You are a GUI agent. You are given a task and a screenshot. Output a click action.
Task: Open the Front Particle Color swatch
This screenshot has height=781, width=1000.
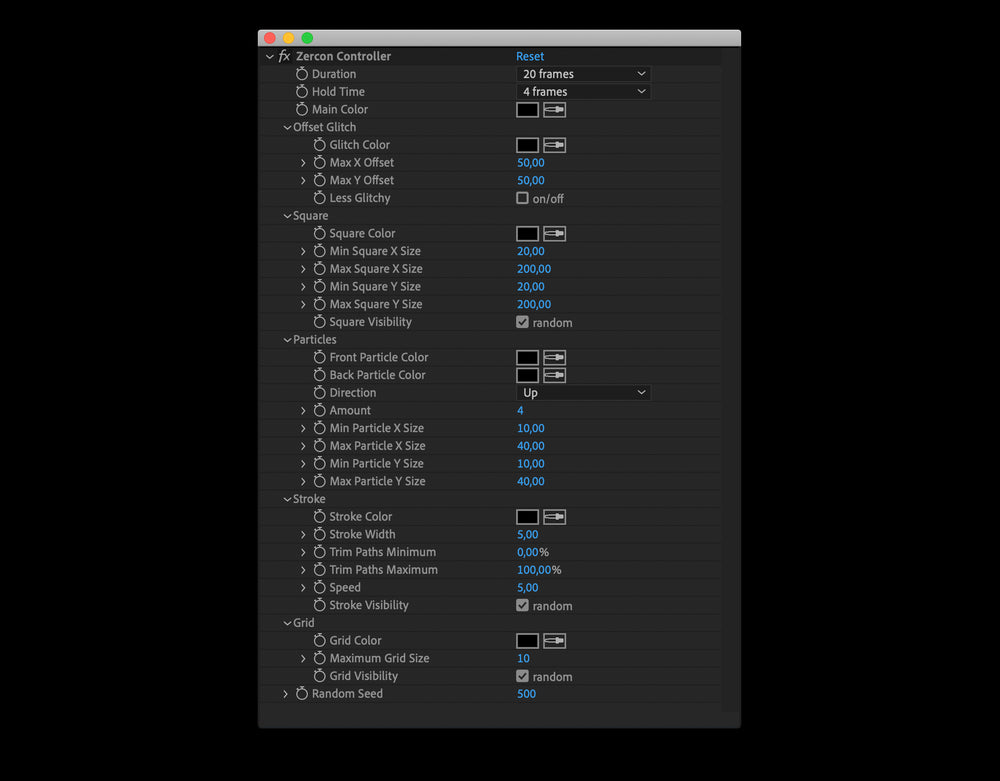click(527, 357)
